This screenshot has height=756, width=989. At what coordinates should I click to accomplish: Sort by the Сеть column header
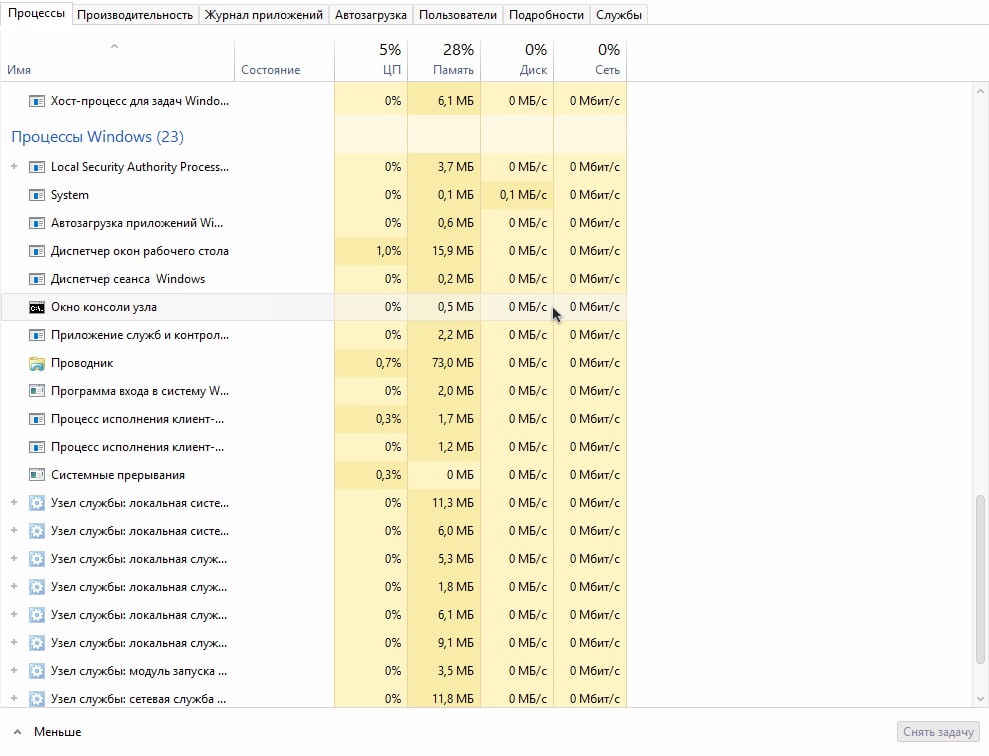(x=590, y=61)
